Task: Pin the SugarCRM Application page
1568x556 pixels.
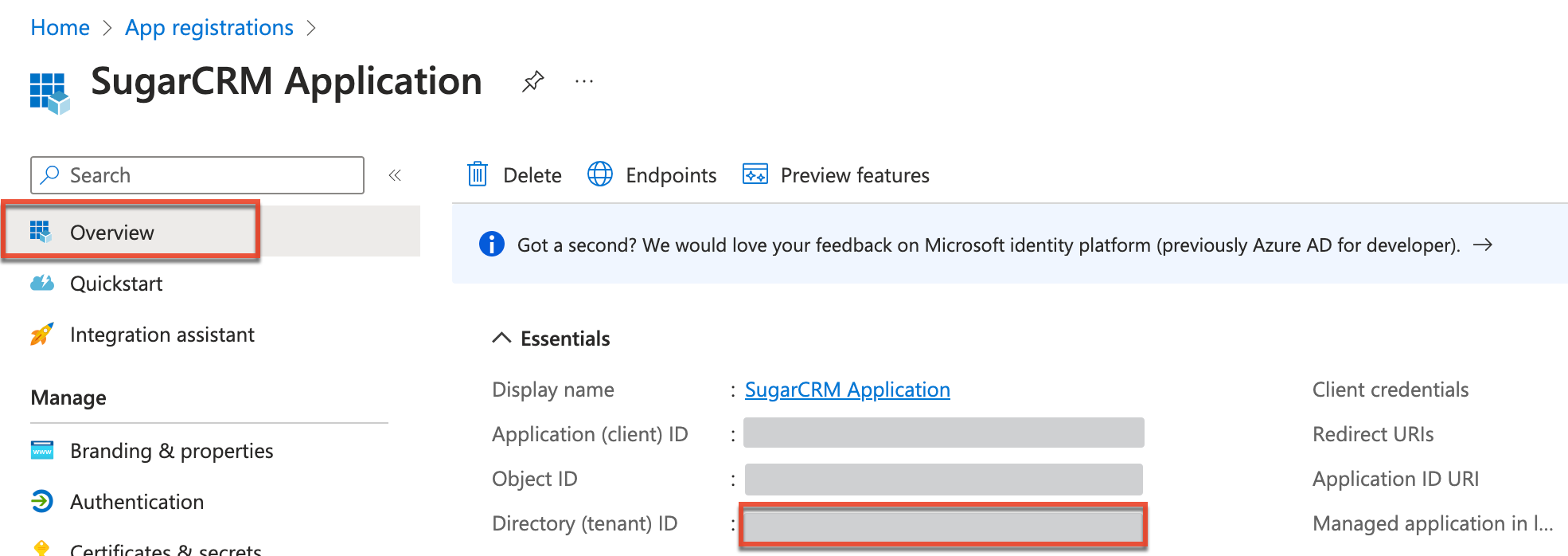Action: (x=532, y=81)
